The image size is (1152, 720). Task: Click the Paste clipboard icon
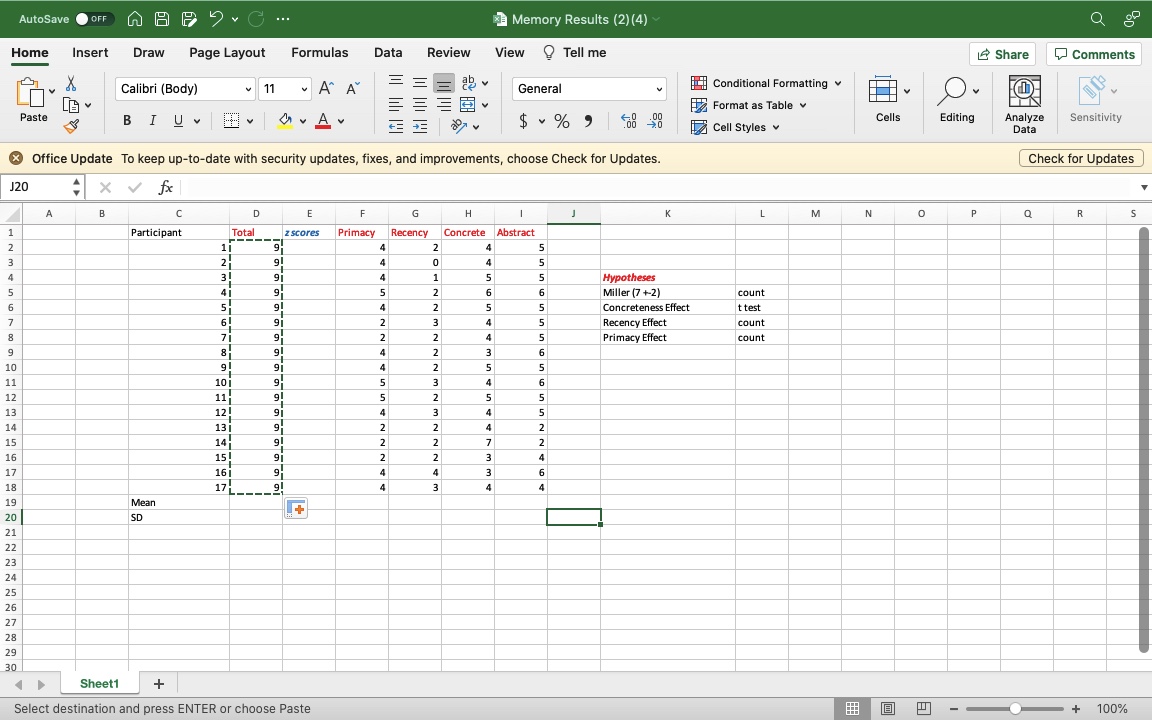click(30, 93)
